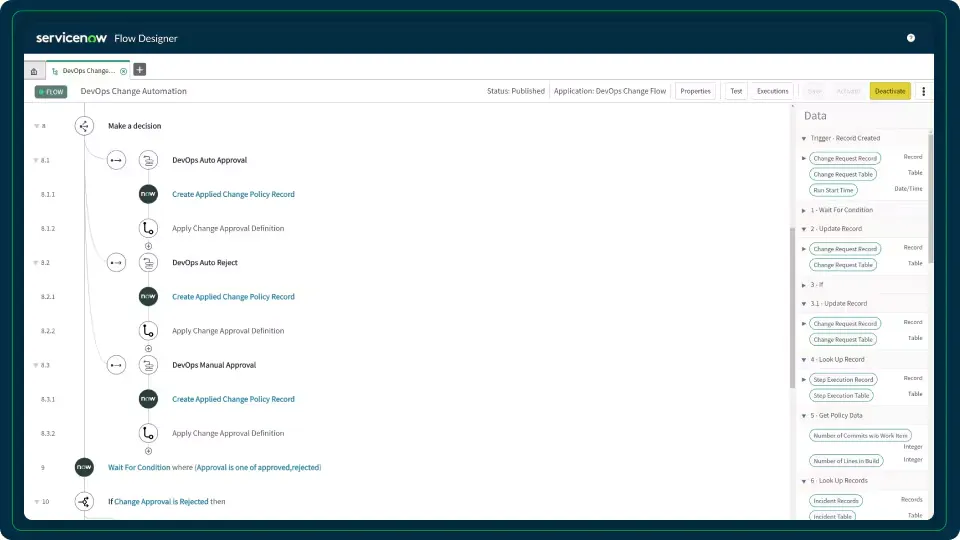Add a new tab with plus button
The image size is (960, 540).
(140, 70)
